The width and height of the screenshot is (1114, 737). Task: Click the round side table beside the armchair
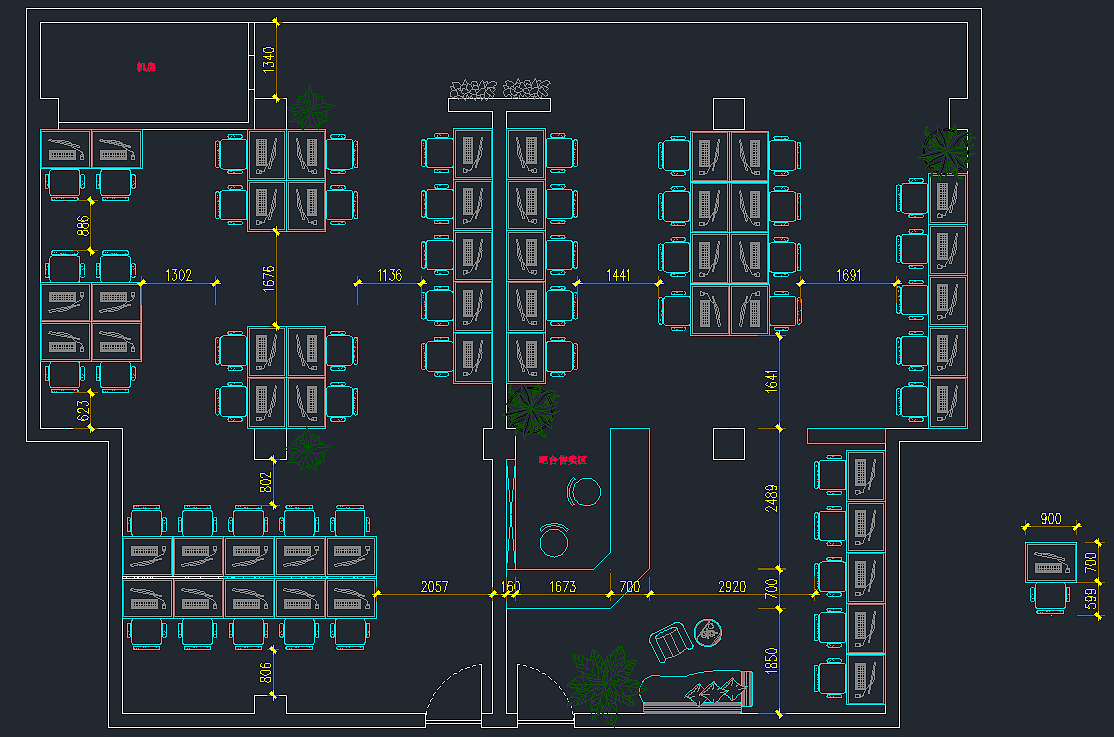pyautogui.click(x=708, y=633)
